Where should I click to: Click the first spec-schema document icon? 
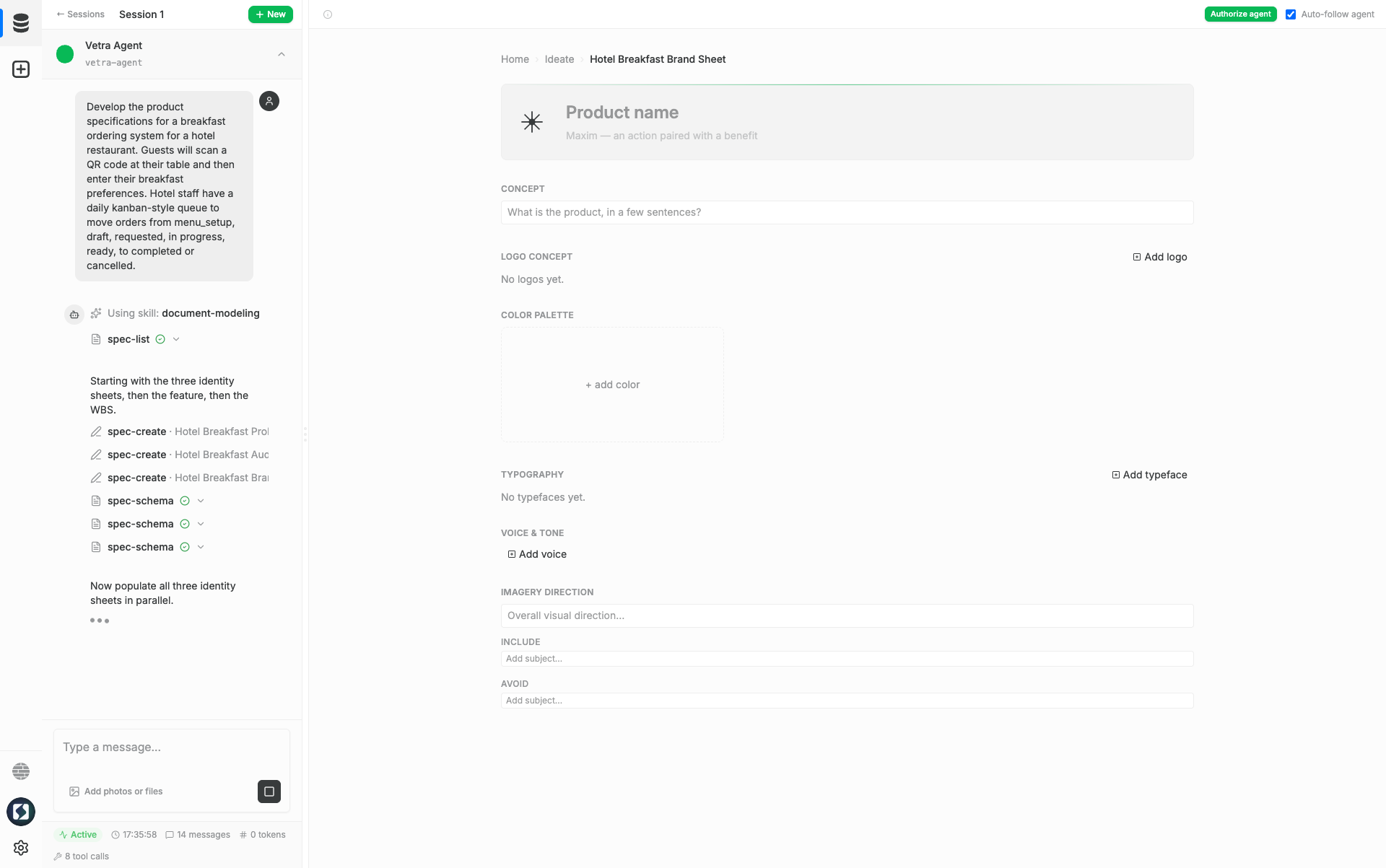96,501
